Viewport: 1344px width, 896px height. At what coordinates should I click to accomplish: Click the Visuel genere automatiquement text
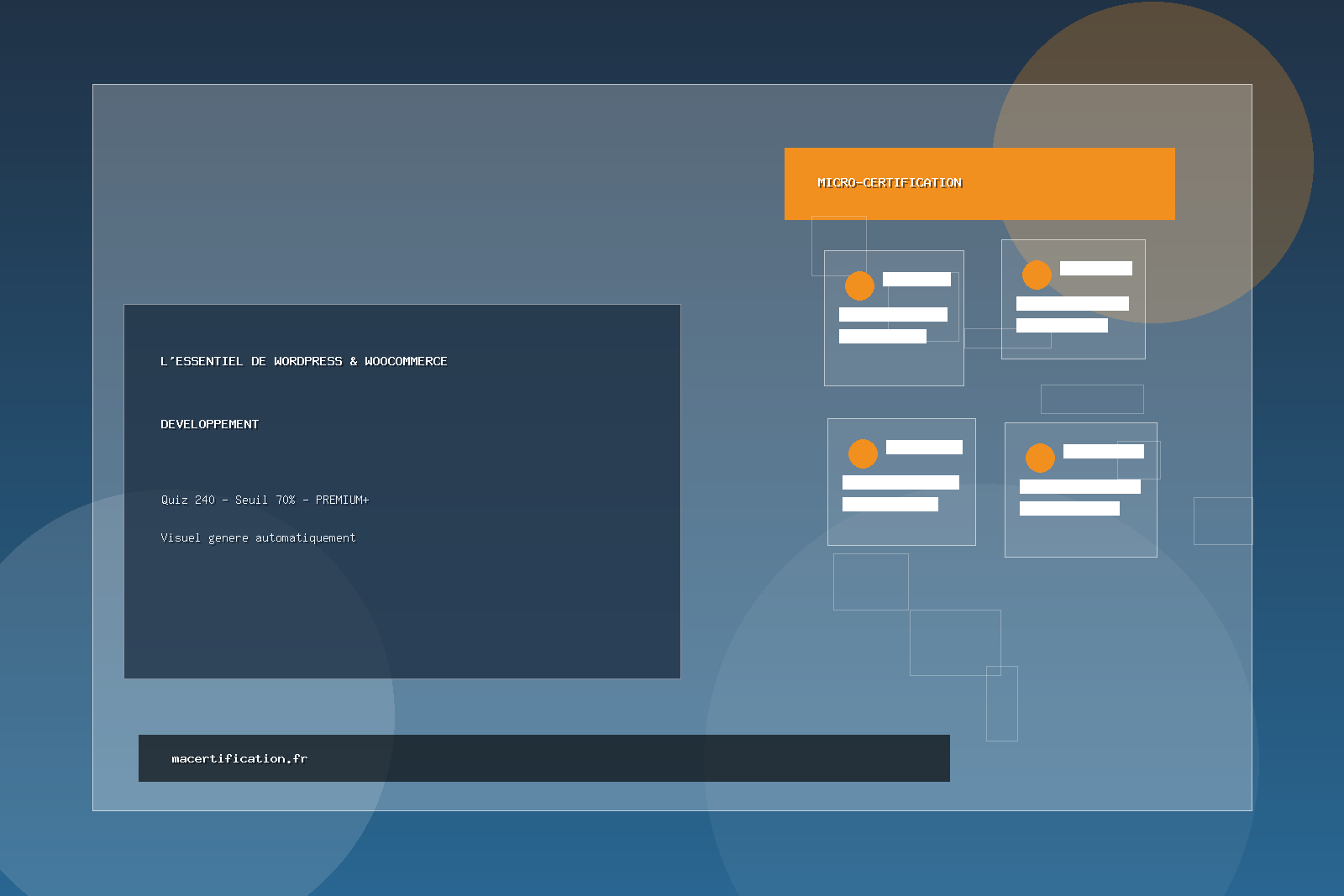click(258, 537)
